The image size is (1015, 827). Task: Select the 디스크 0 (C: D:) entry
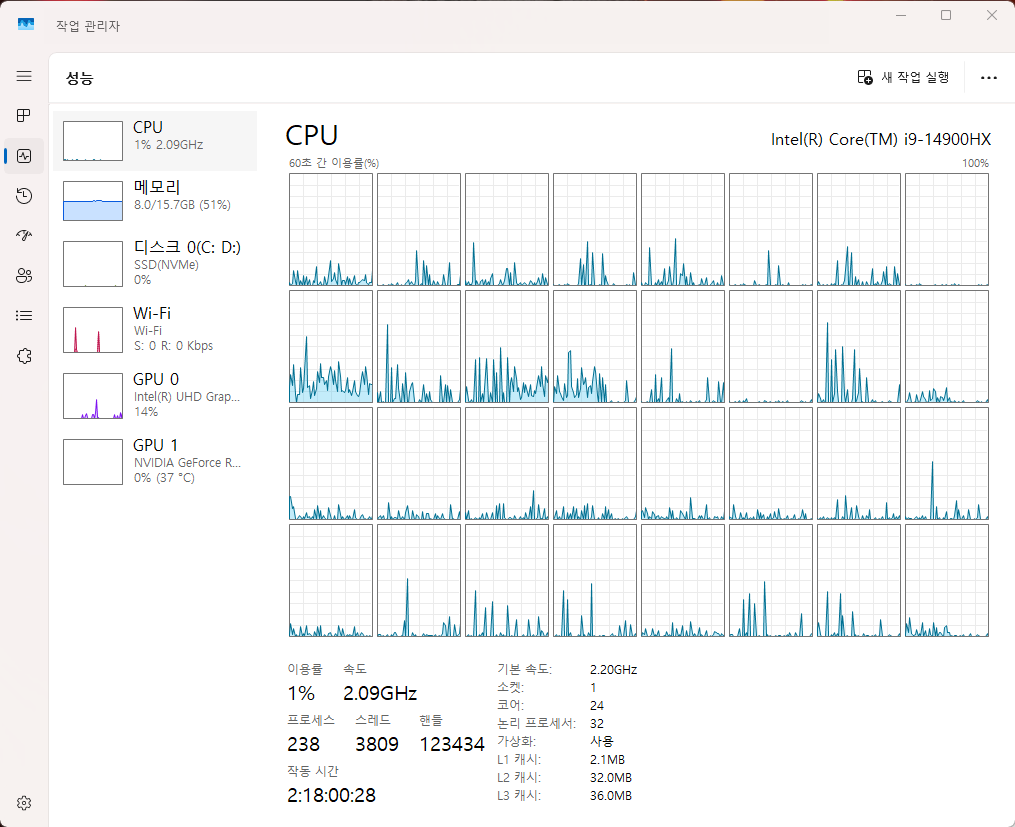[x=155, y=263]
